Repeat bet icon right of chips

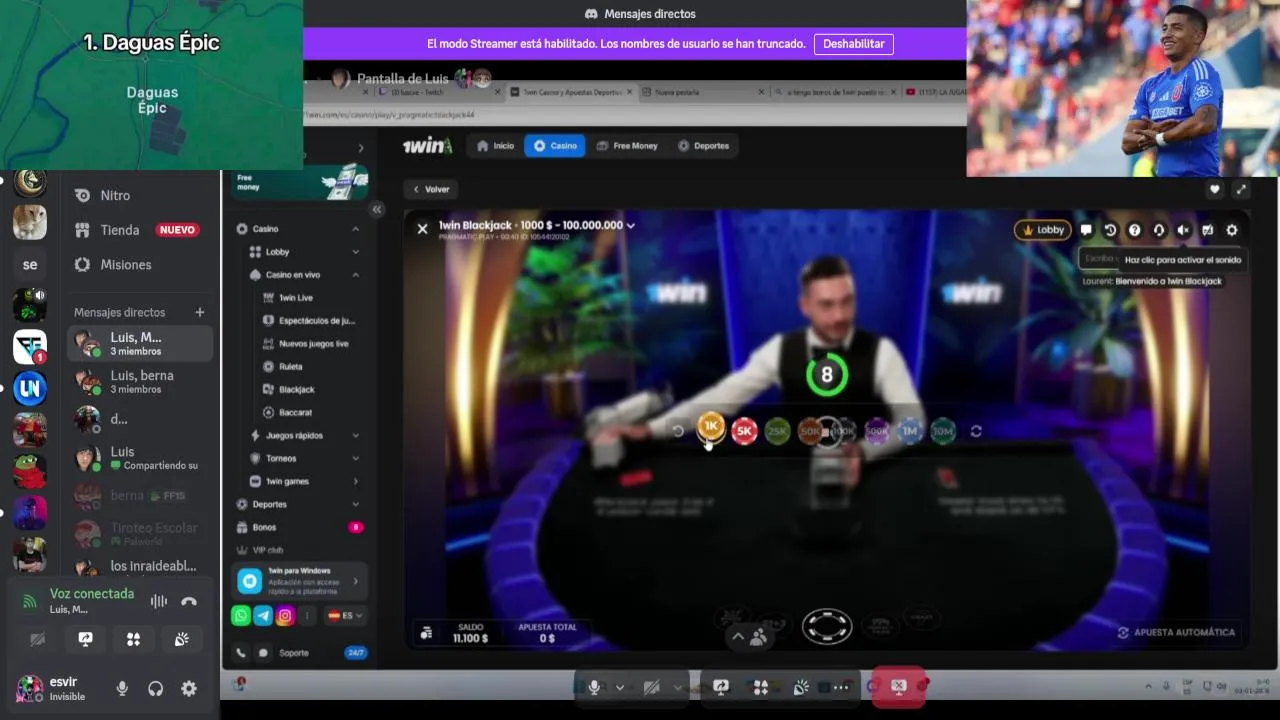coord(976,431)
